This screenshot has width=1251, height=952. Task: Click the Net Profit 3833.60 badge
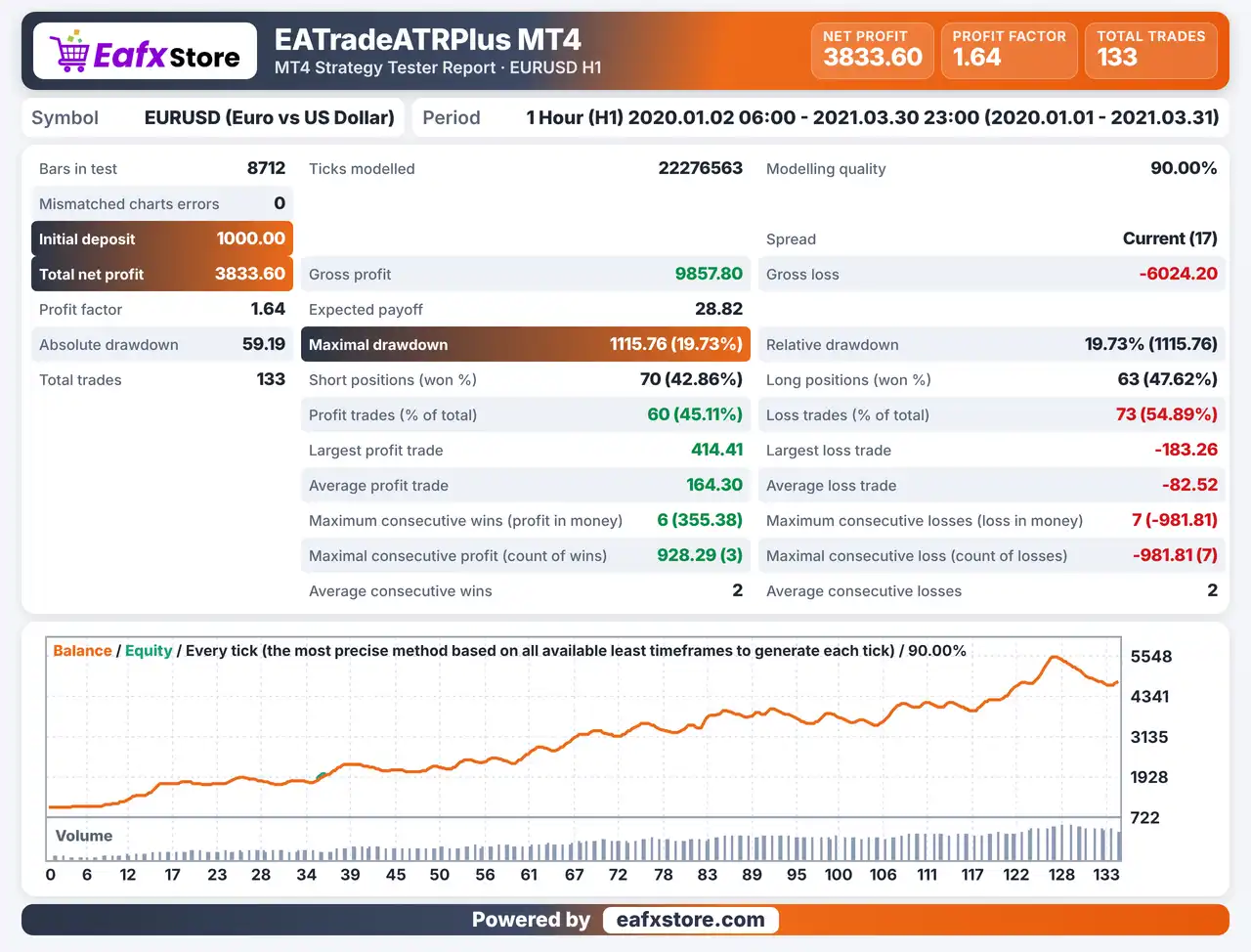click(x=872, y=50)
